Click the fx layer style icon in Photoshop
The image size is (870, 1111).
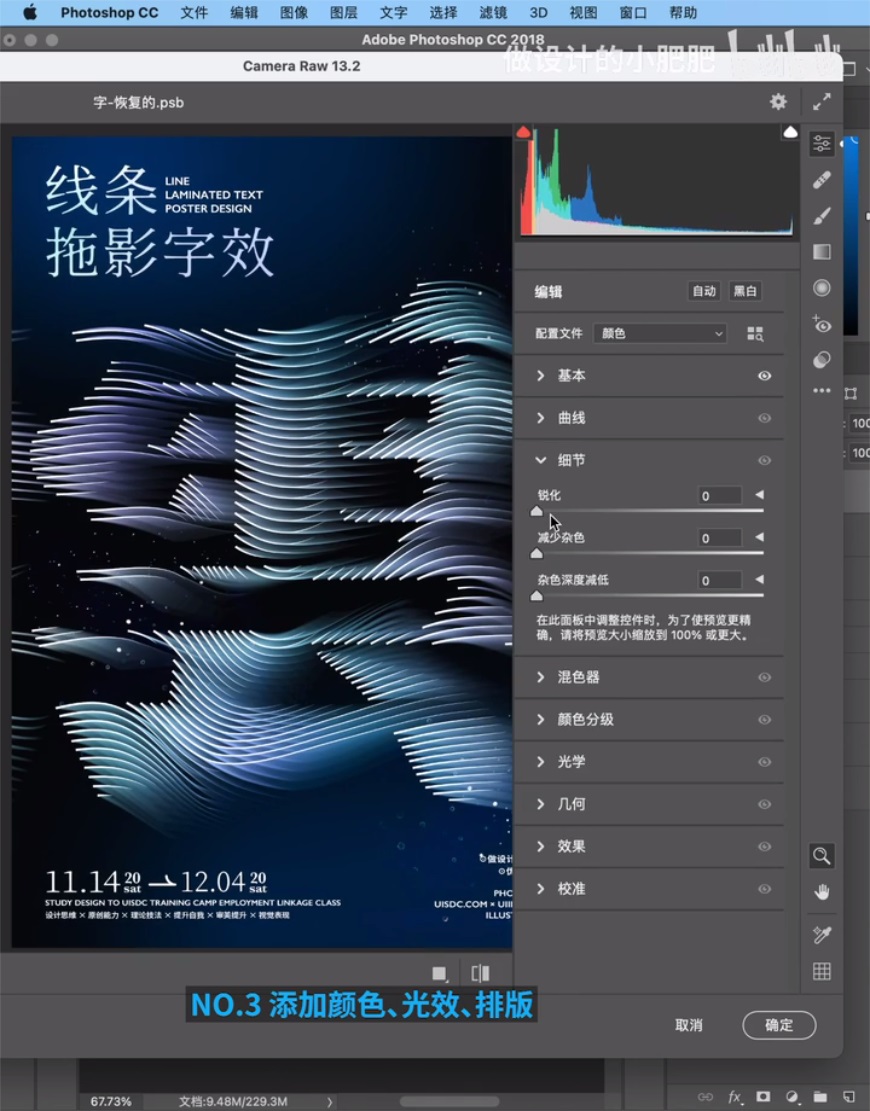point(735,1097)
